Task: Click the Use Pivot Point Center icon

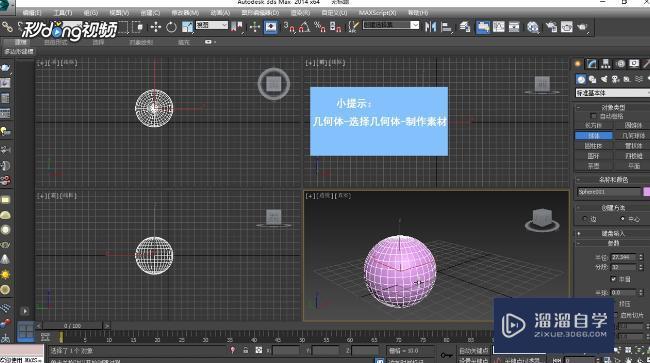Action: pyautogui.click(x=236, y=27)
